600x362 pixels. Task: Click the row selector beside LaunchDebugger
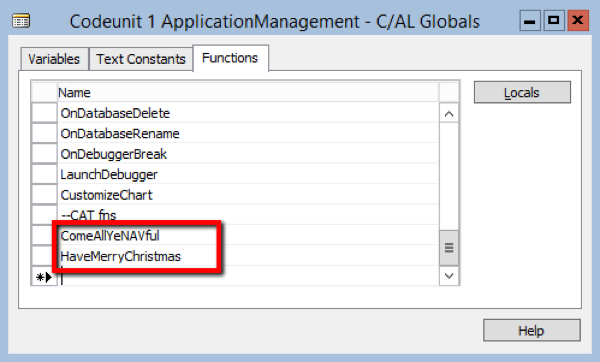coord(44,174)
